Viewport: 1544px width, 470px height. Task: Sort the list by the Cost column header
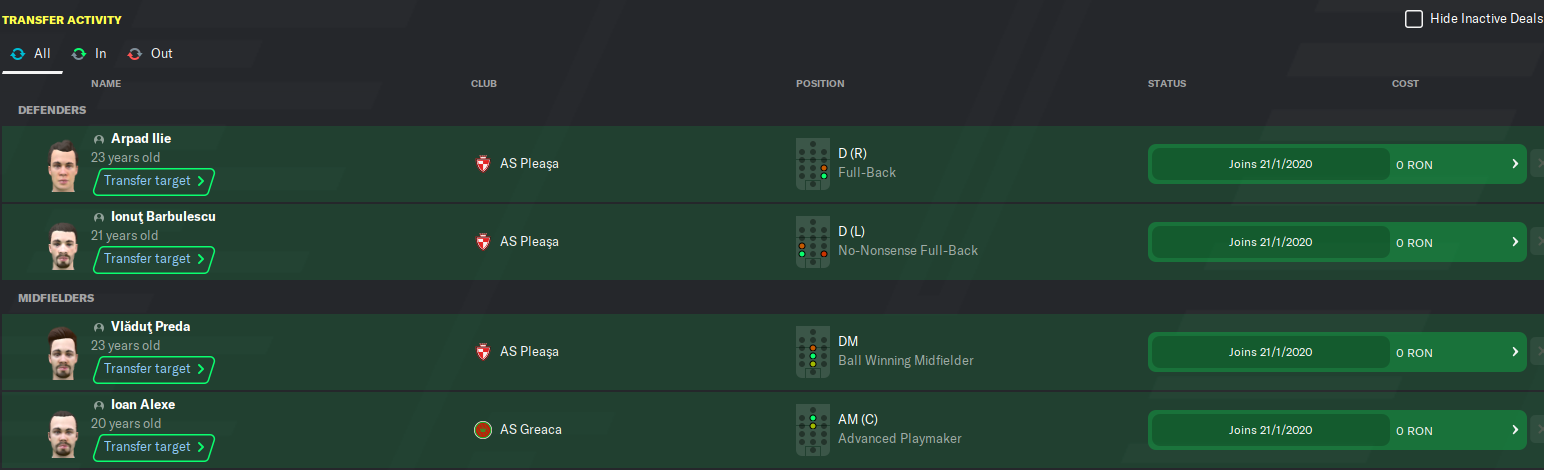(1405, 84)
